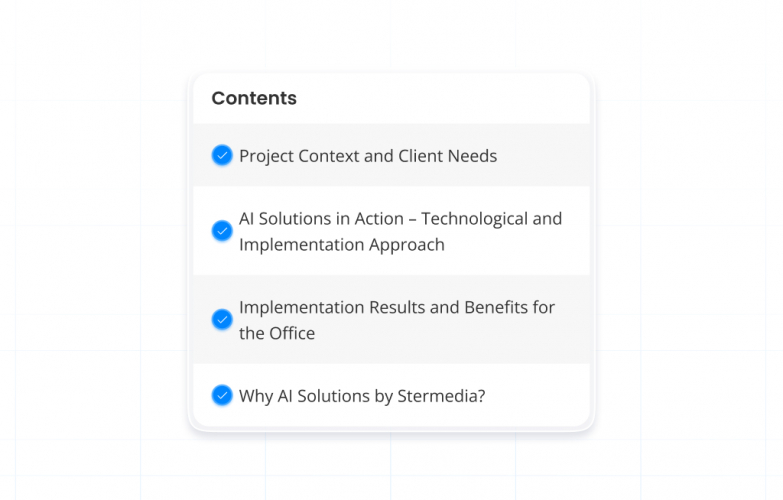
Task: Click the words 'Project Context' in first row
Action: [296, 156]
